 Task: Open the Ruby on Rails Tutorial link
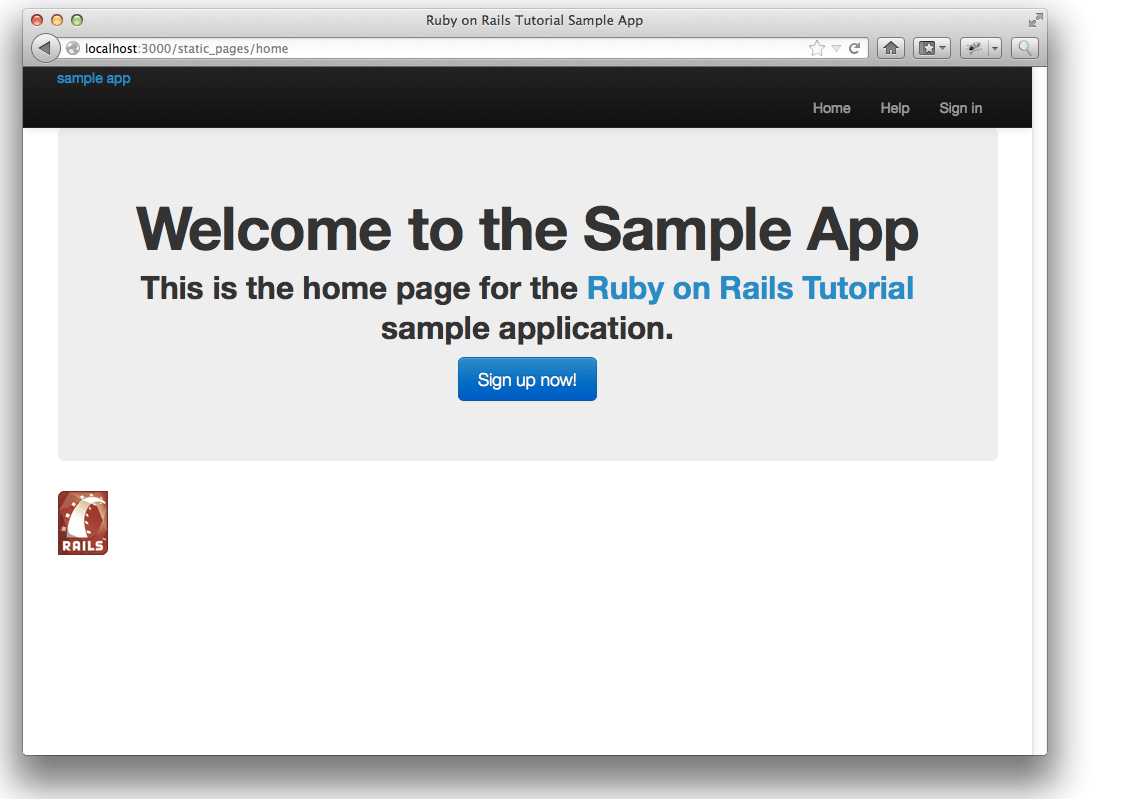pos(750,288)
